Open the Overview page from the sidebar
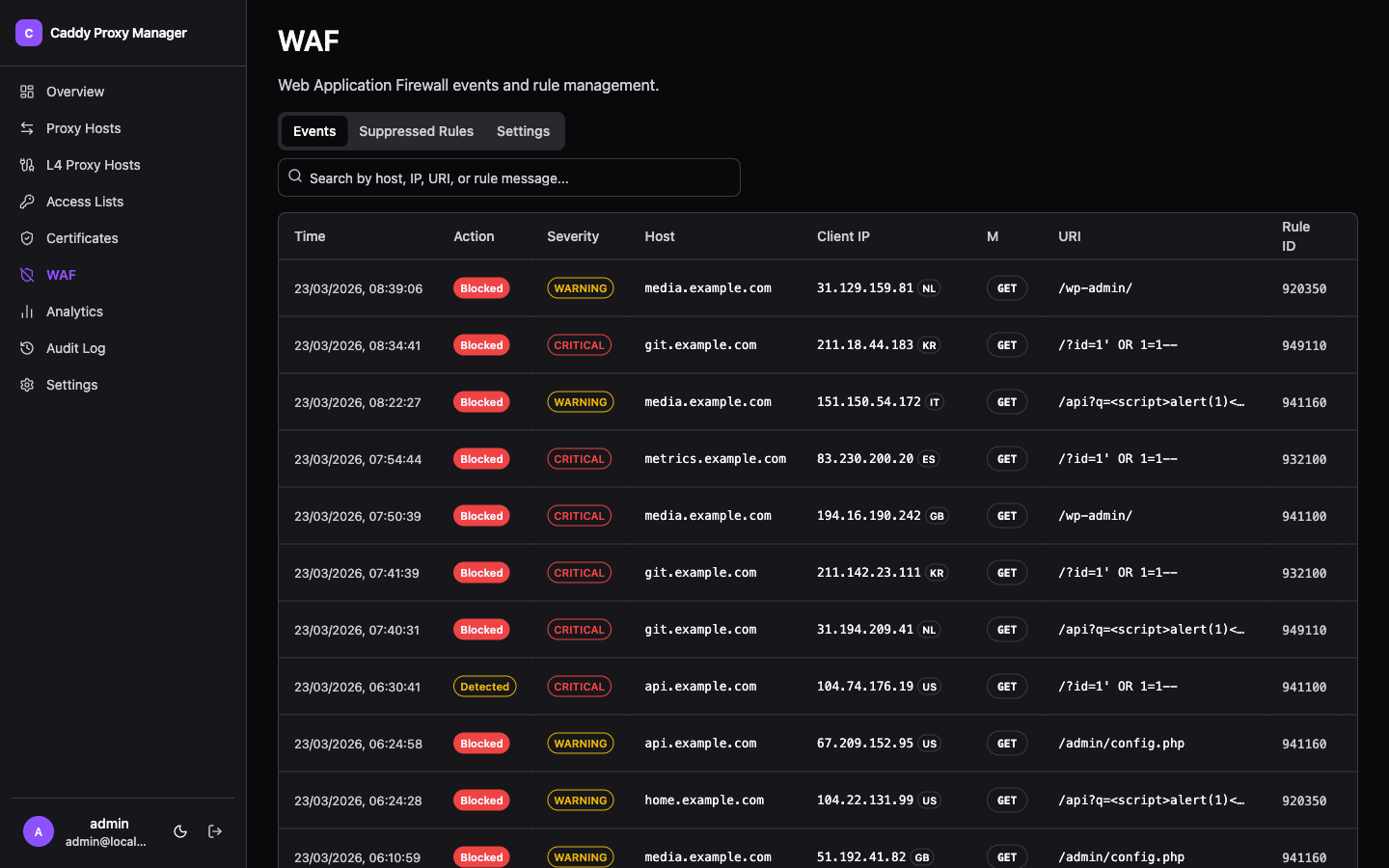Viewport: 1389px width, 868px height. tap(27, 92)
